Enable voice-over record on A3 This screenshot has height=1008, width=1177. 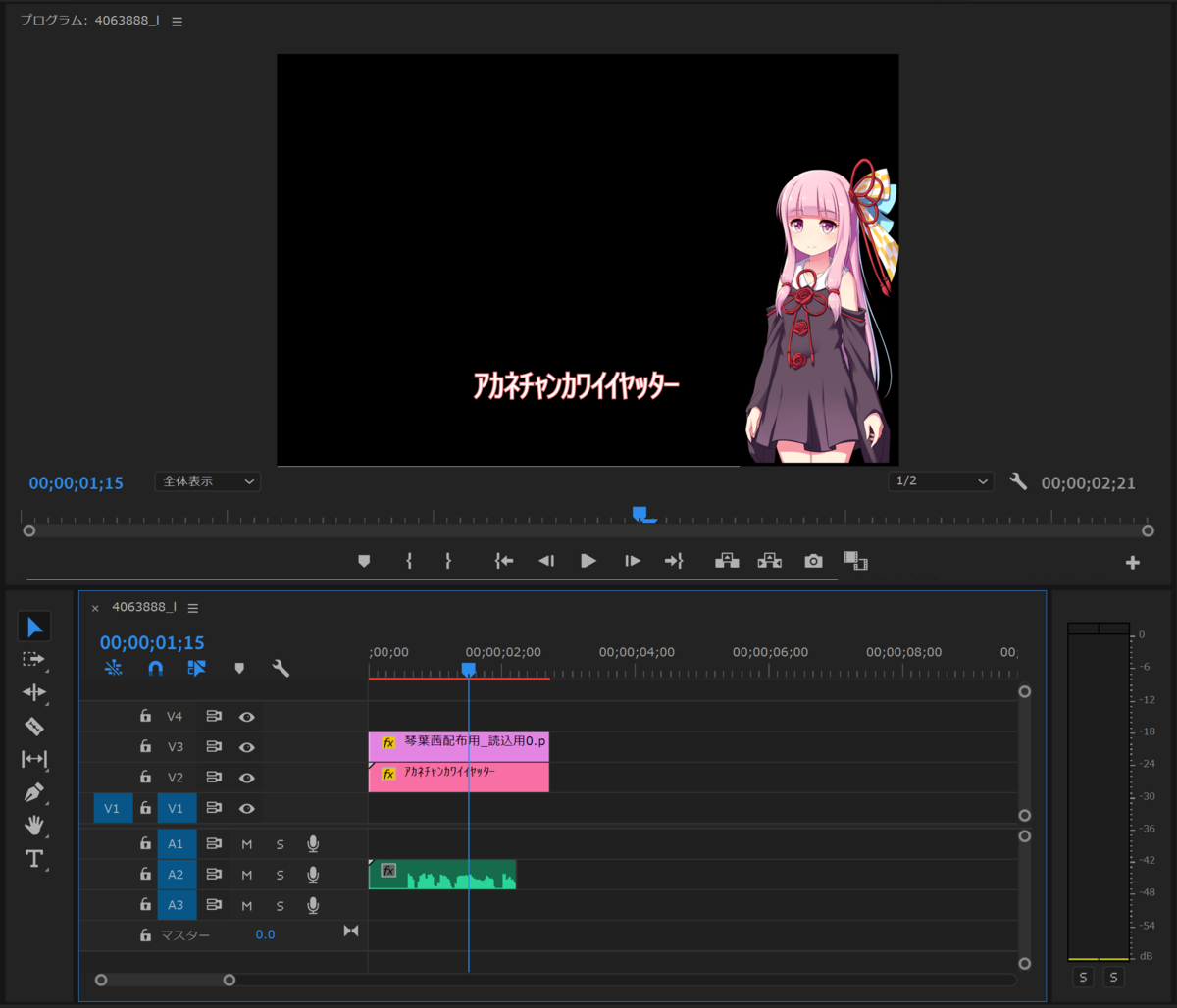point(313,905)
